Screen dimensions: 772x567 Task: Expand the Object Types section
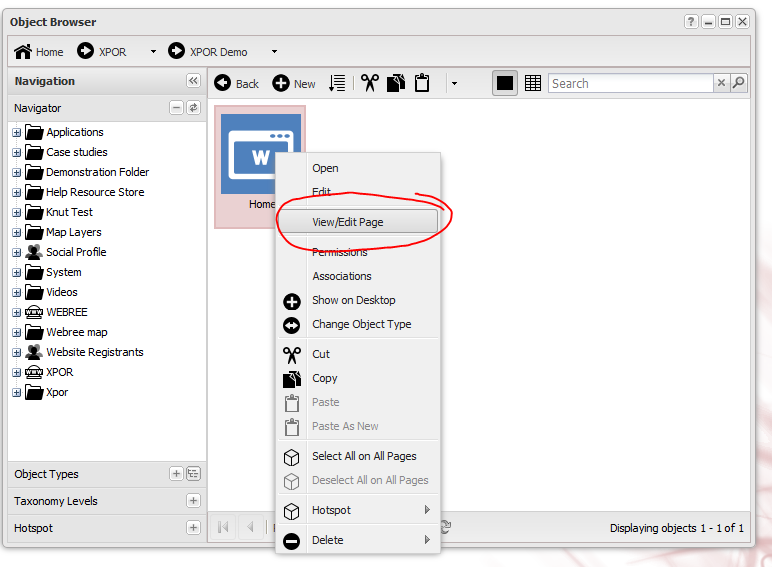pyautogui.click(x=176, y=473)
